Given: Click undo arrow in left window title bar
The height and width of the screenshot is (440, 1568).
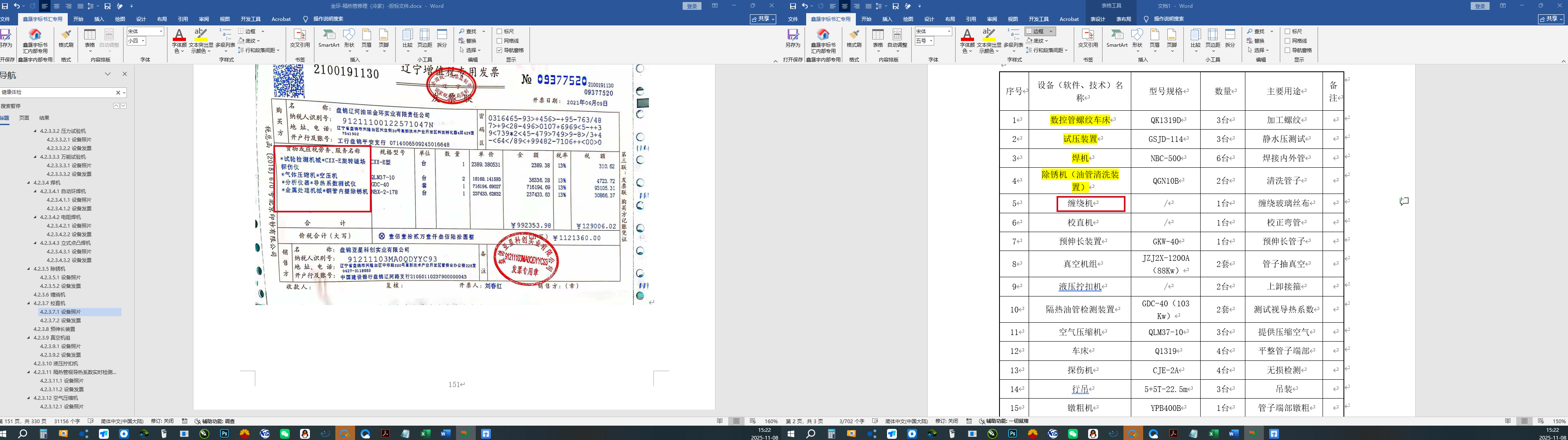Looking at the screenshot, I should coord(17,6).
